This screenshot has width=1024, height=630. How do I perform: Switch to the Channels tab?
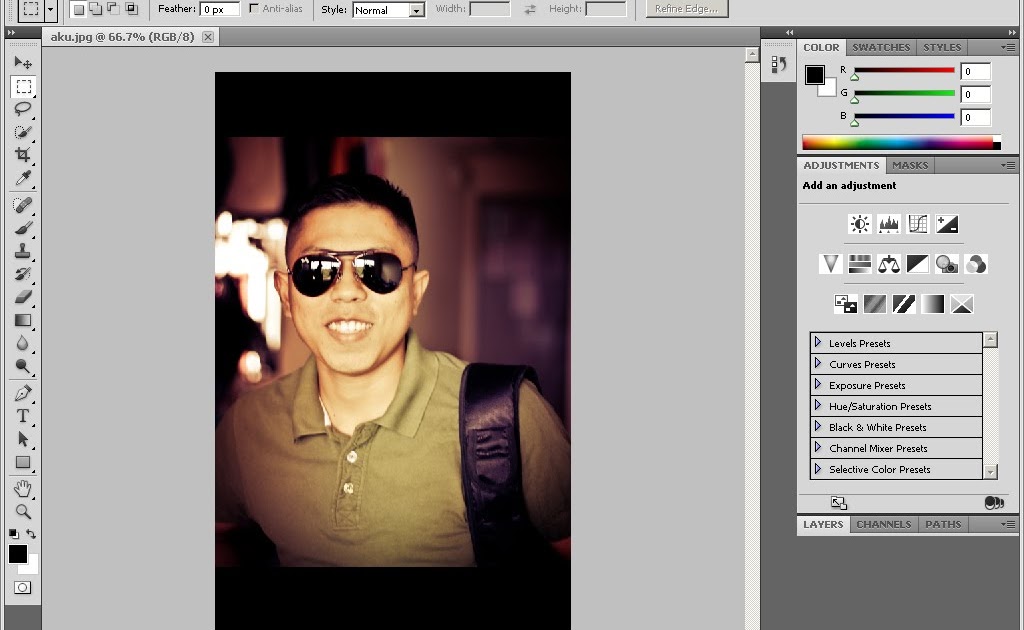[x=884, y=524]
